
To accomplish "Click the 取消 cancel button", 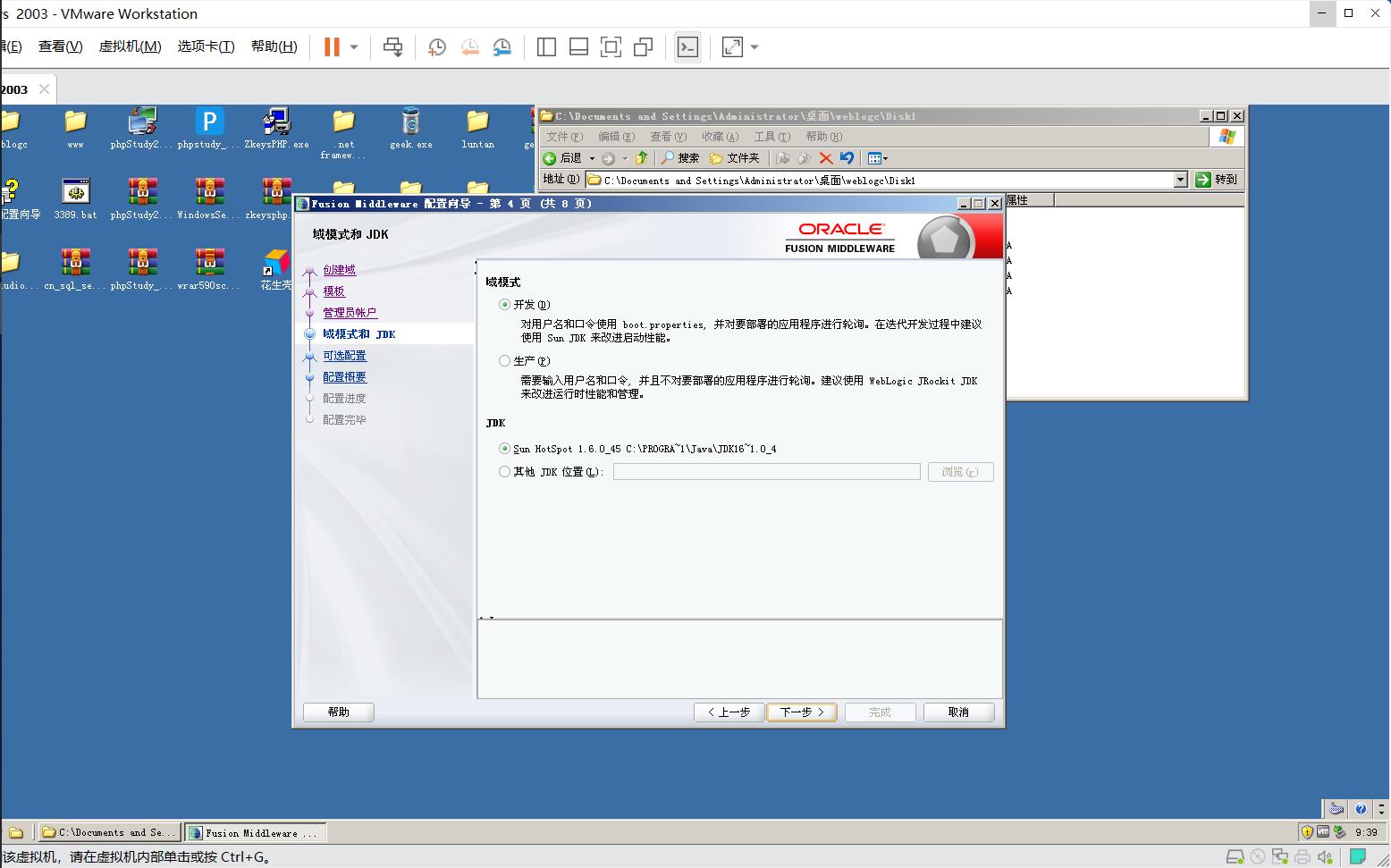I will [958, 712].
